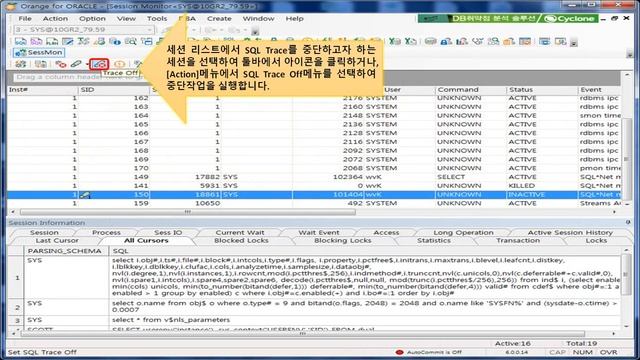This screenshot has height=360, width=640.
Task: Click the blue info database toolbar icon
Action: 115,41
